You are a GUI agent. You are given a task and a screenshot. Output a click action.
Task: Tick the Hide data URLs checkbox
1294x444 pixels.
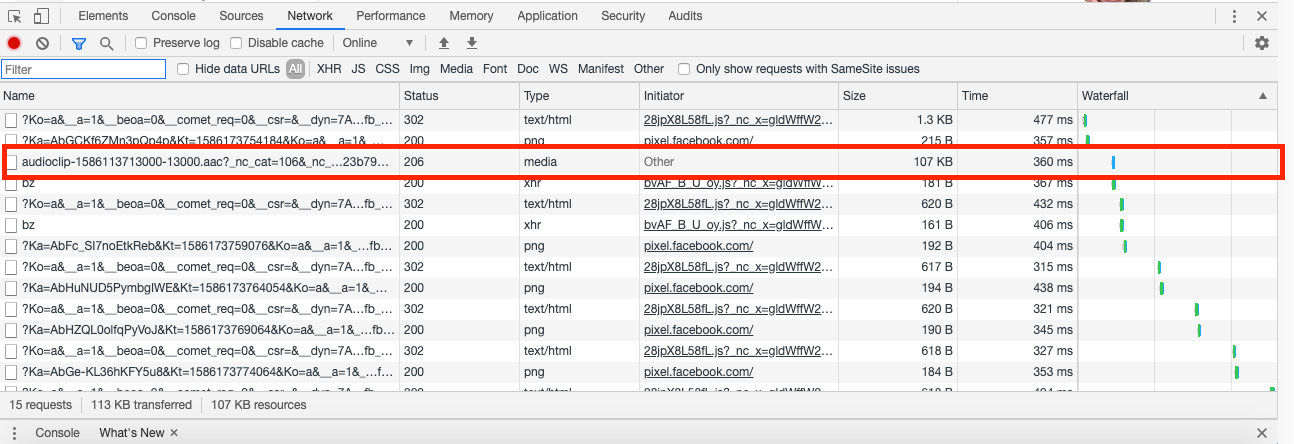[x=183, y=69]
